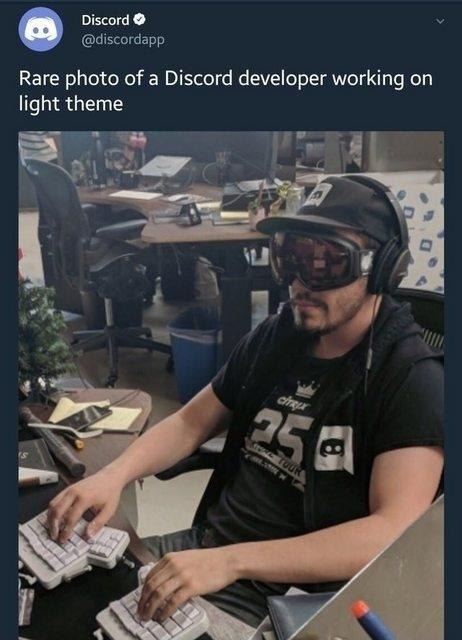The height and width of the screenshot is (640, 462).
Task: Click the number 25 on the shirt
Action: tap(282, 431)
